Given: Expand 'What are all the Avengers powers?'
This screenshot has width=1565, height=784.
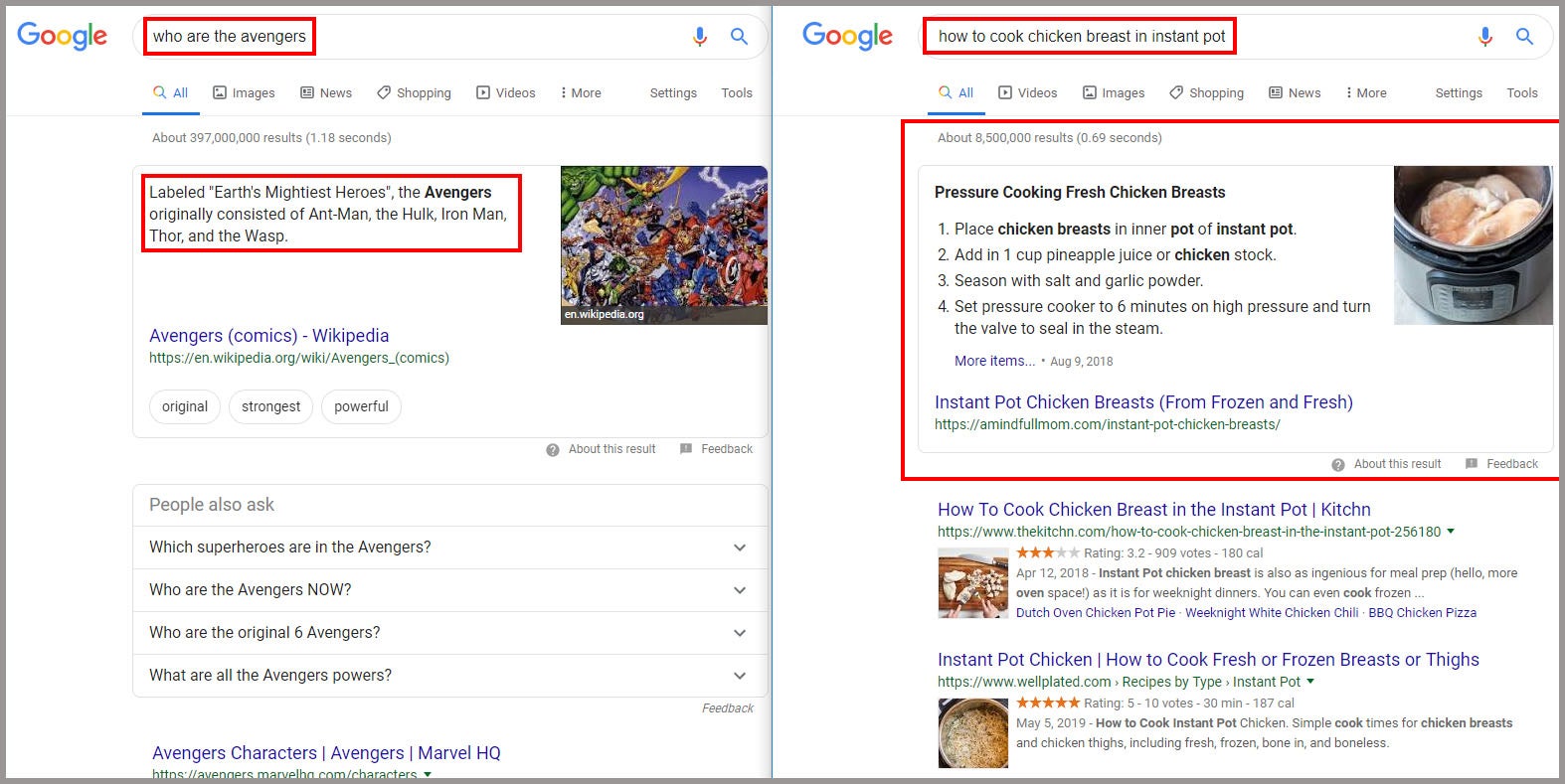Looking at the screenshot, I should click(x=450, y=676).
